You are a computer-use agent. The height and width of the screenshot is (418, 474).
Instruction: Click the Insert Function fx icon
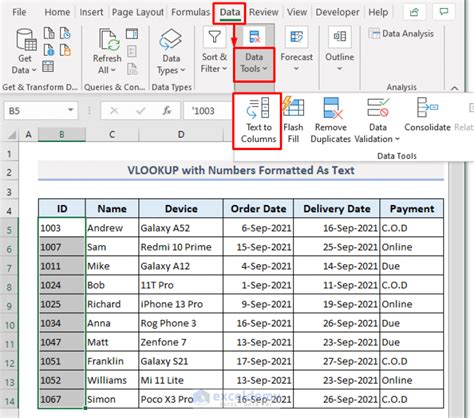pos(167,111)
